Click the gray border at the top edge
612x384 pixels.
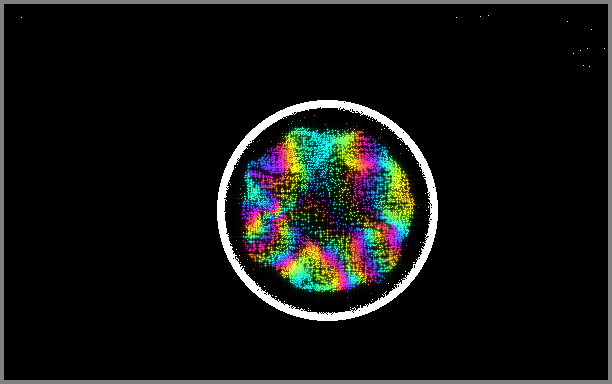point(306,2)
